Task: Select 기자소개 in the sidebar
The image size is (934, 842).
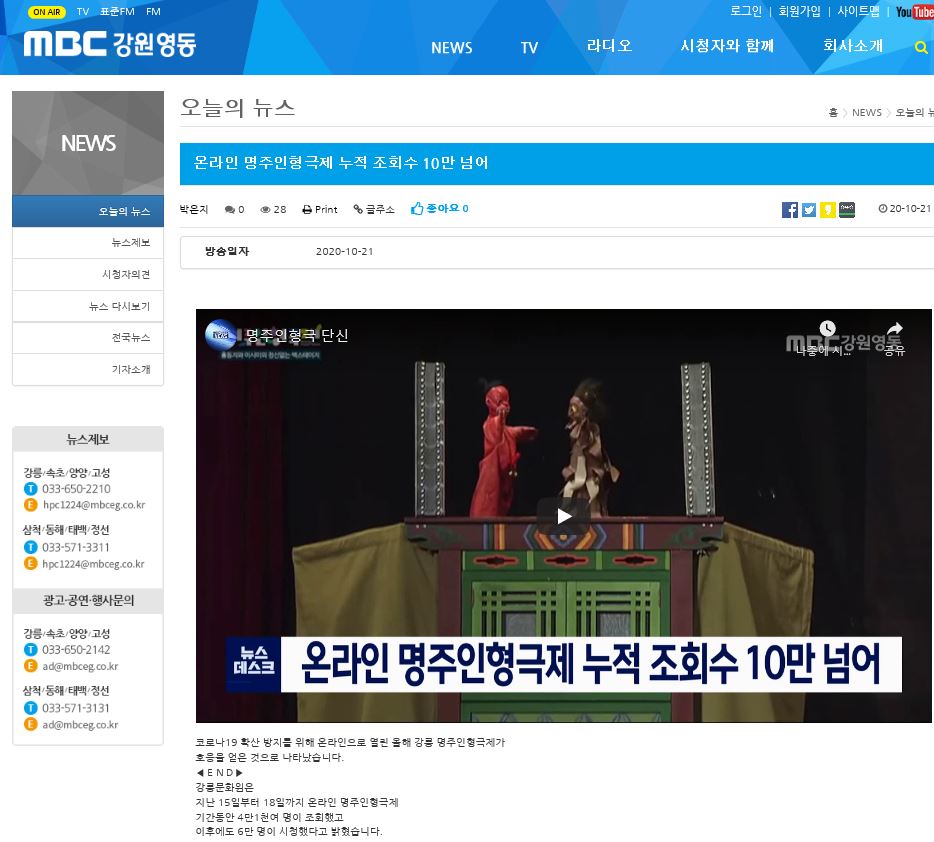Action: [88, 370]
